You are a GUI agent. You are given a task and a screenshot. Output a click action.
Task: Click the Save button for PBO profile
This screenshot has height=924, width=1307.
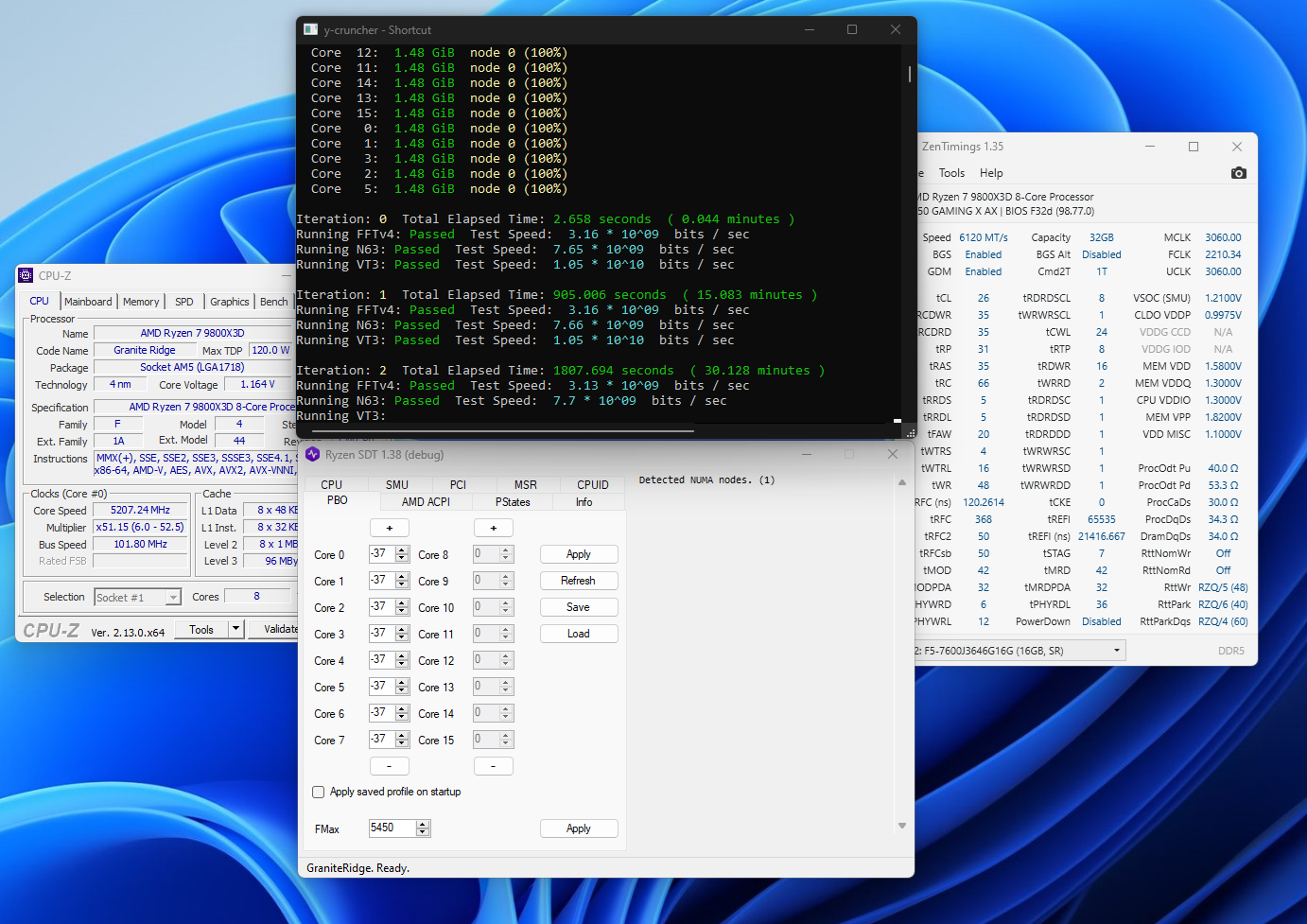coord(578,607)
